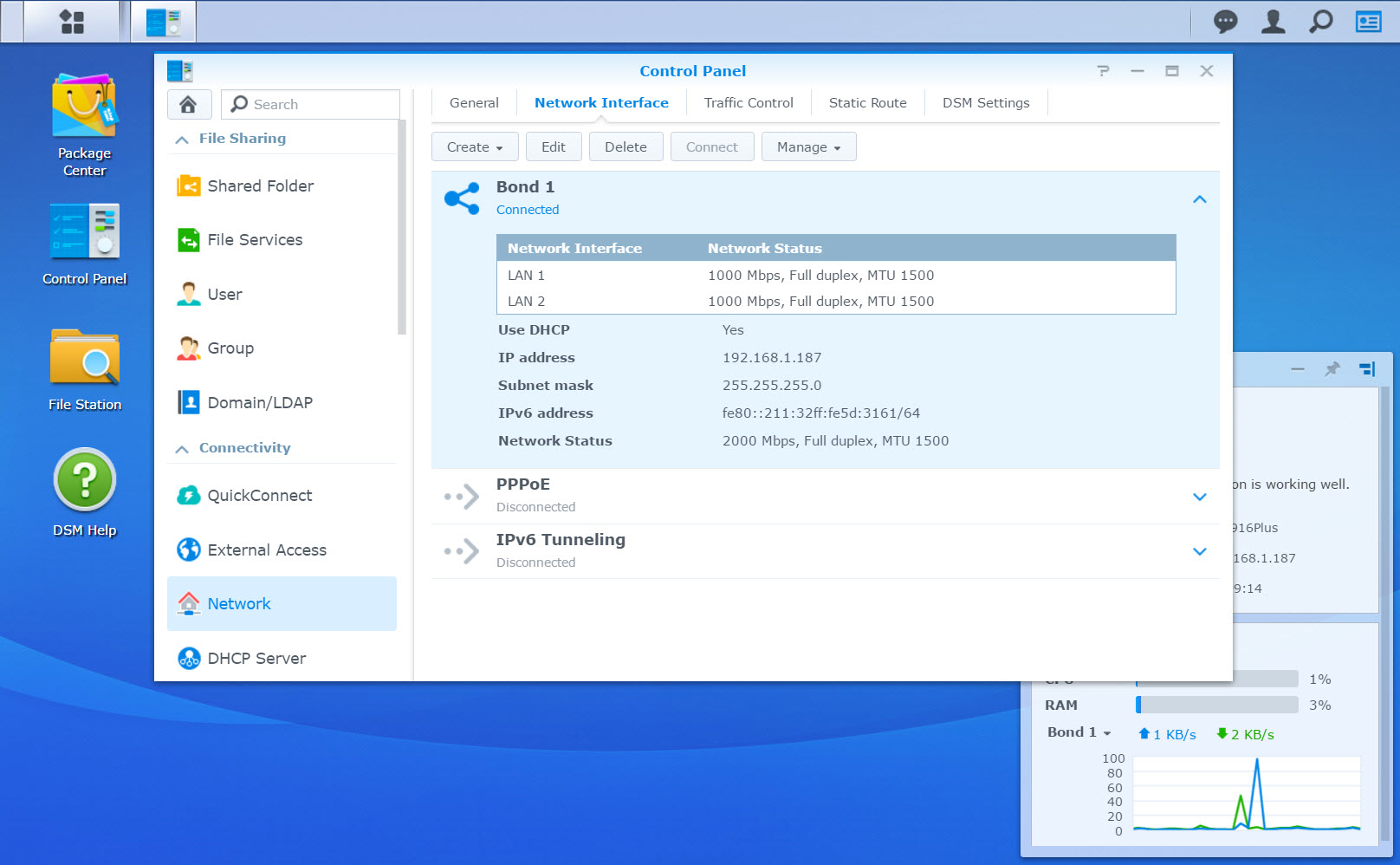Open the DSM Settings tab
1400x865 pixels.
pyautogui.click(x=986, y=102)
